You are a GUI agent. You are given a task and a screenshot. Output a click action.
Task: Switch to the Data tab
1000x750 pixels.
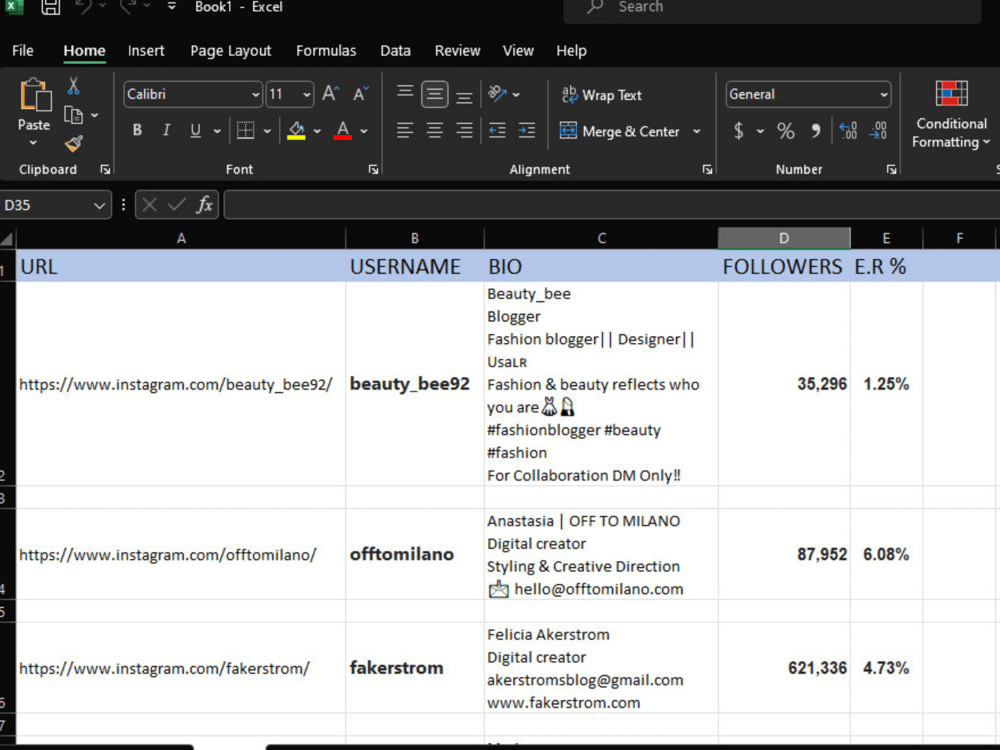pos(395,51)
